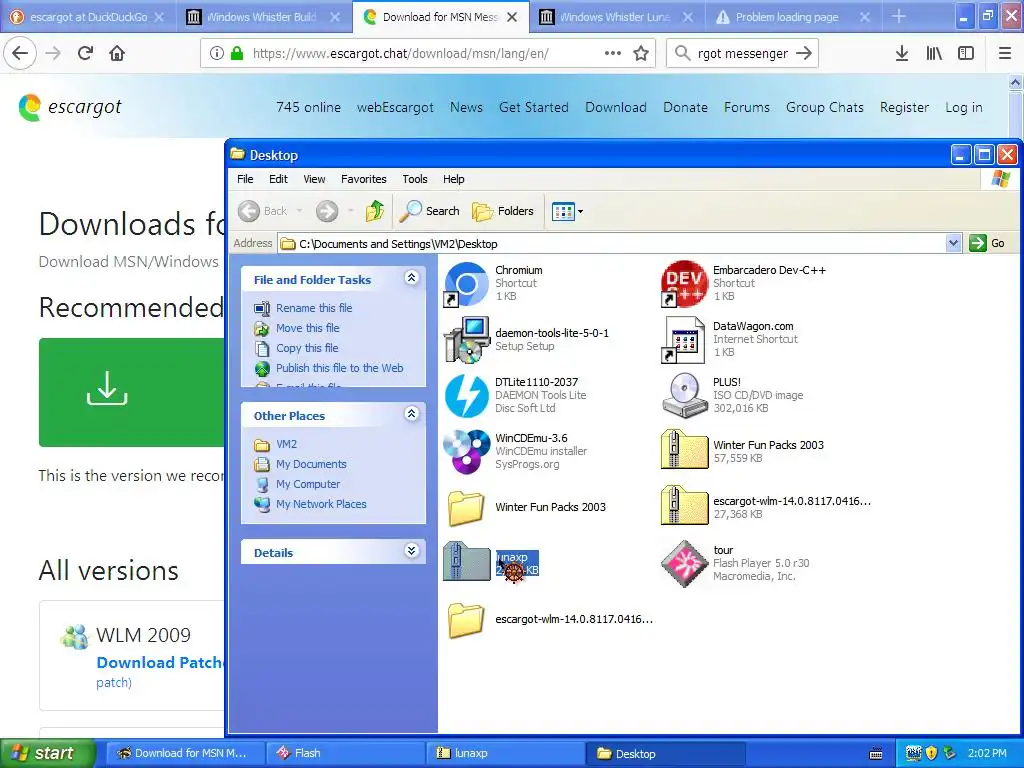
Task: Switch to Flash taskbar window
Action: [x=346, y=753]
